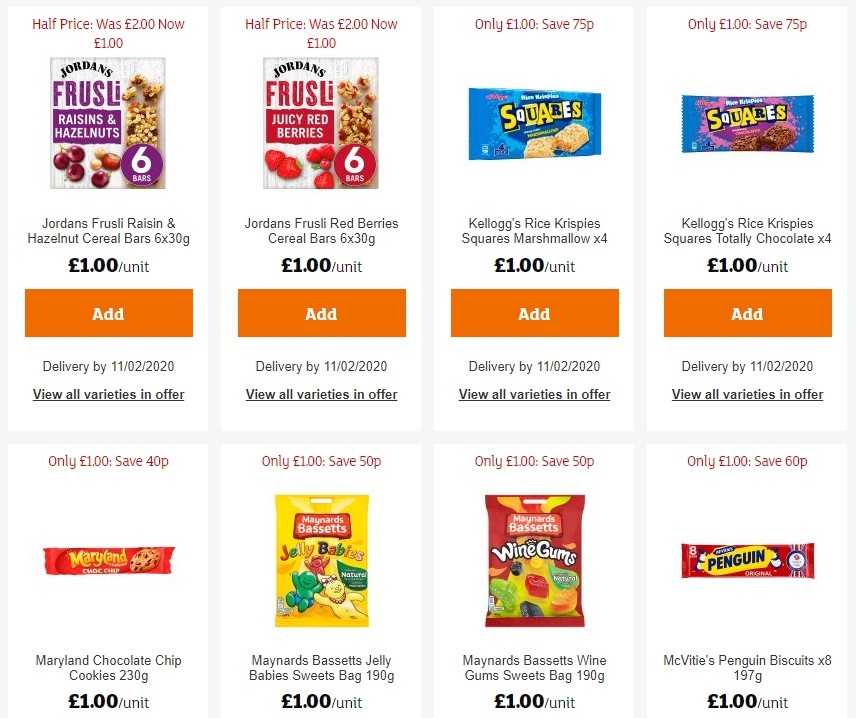Select the McVitie's Penguin Biscuits x8 title
Viewport: 856px width, 718px height.
coord(747,668)
